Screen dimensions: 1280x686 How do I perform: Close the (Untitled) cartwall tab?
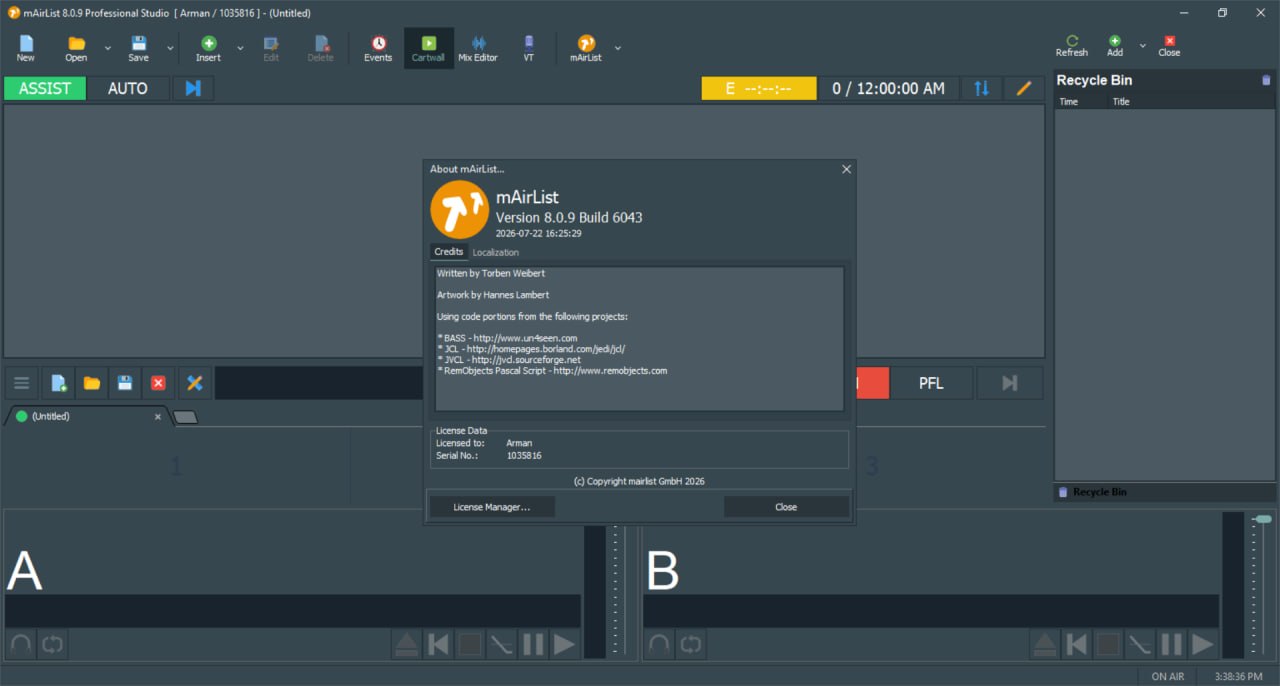[x=157, y=416]
